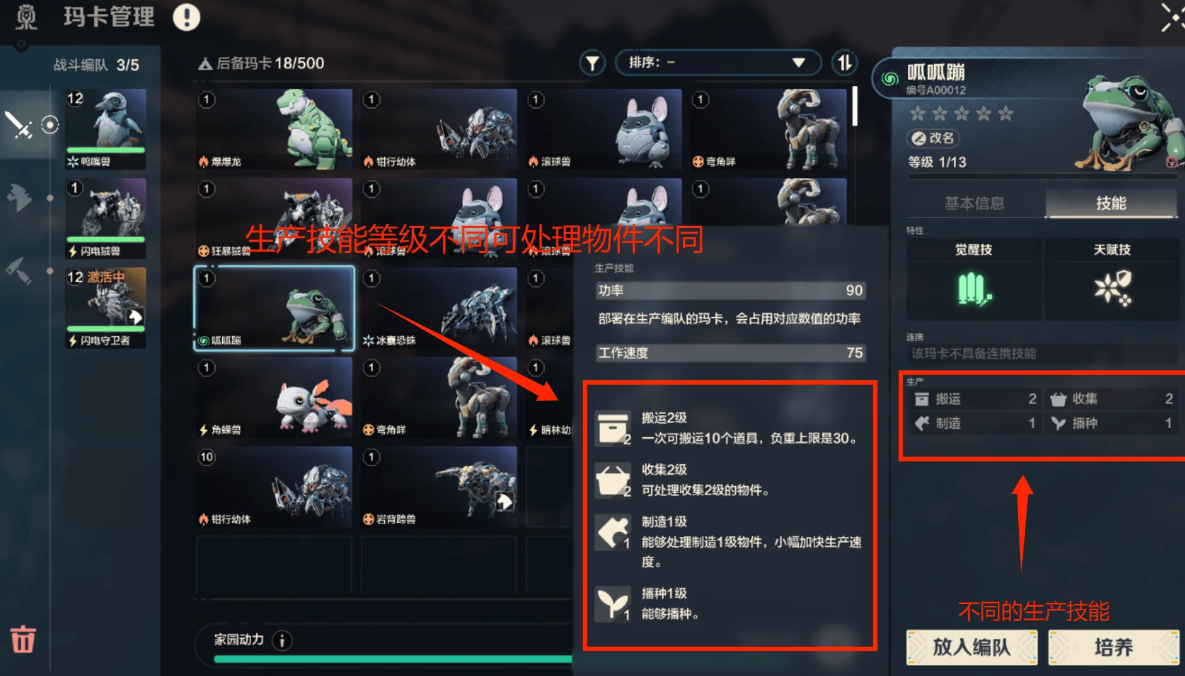Click the 家园动力 info icon
The height and width of the screenshot is (676, 1185).
(x=282, y=641)
